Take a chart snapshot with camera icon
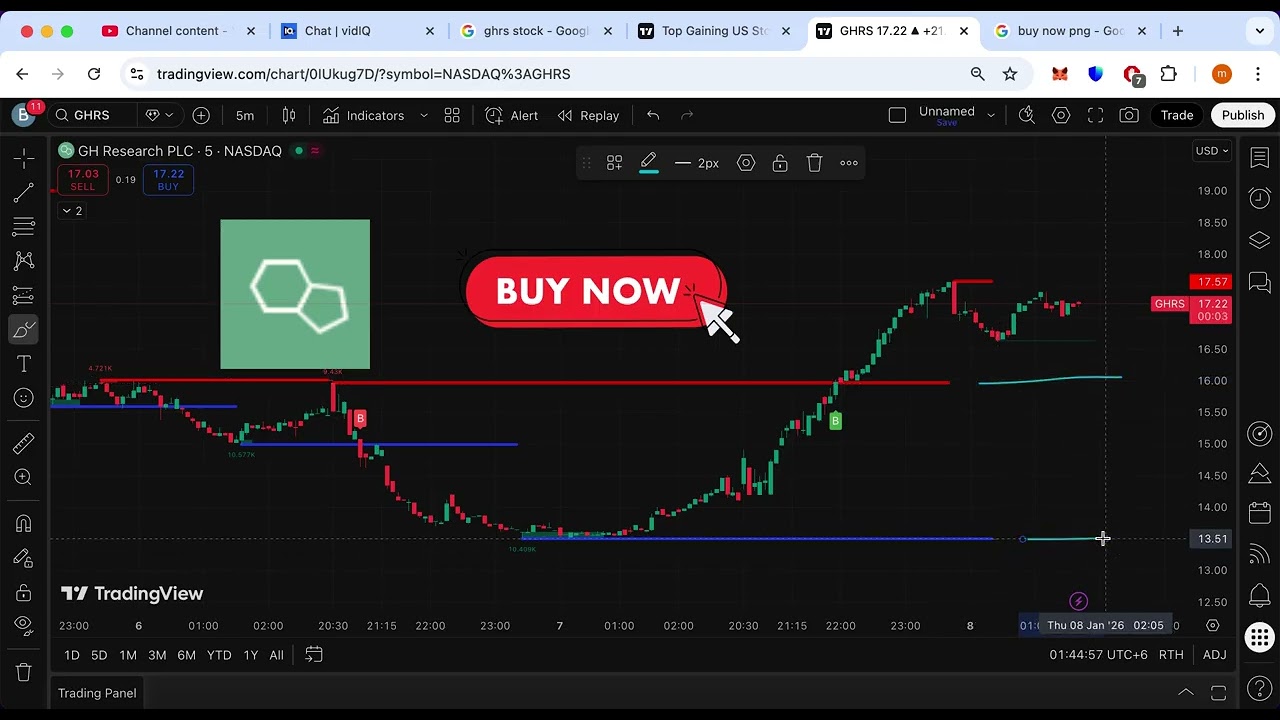The width and height of the screenshot is (1280, 720). [1129, 115]
